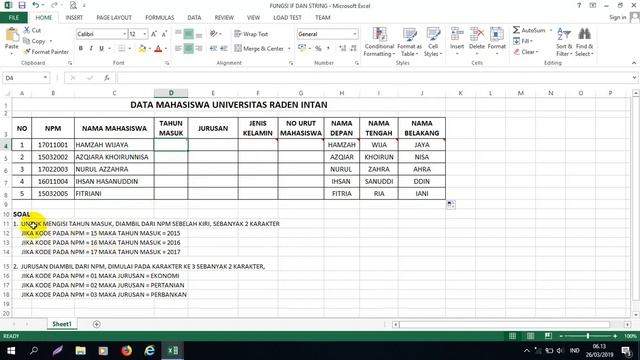Open the FILE tab
The image size is (640, 360).
coord(14,18)
